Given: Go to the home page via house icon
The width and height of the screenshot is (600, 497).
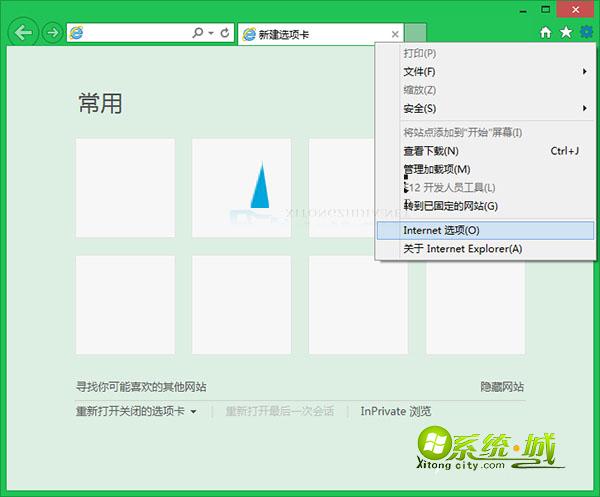Looking at the screenshot, I should (x=546, y=32).
